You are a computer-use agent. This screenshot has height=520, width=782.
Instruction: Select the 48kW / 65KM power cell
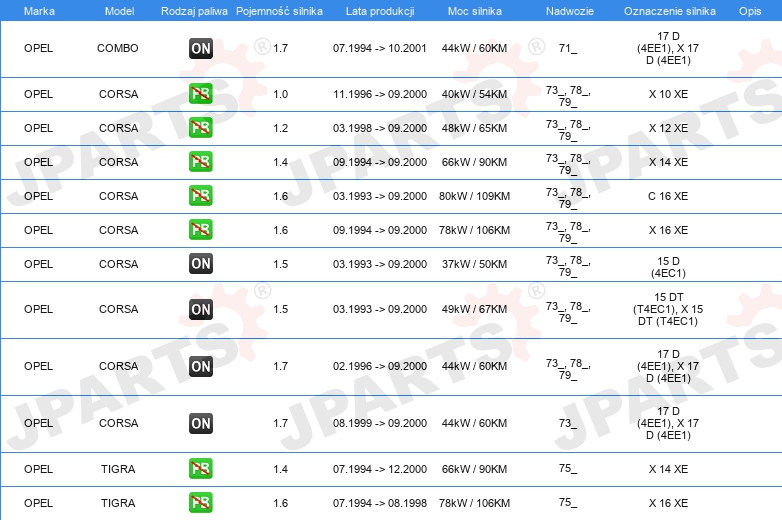point(474,128)
